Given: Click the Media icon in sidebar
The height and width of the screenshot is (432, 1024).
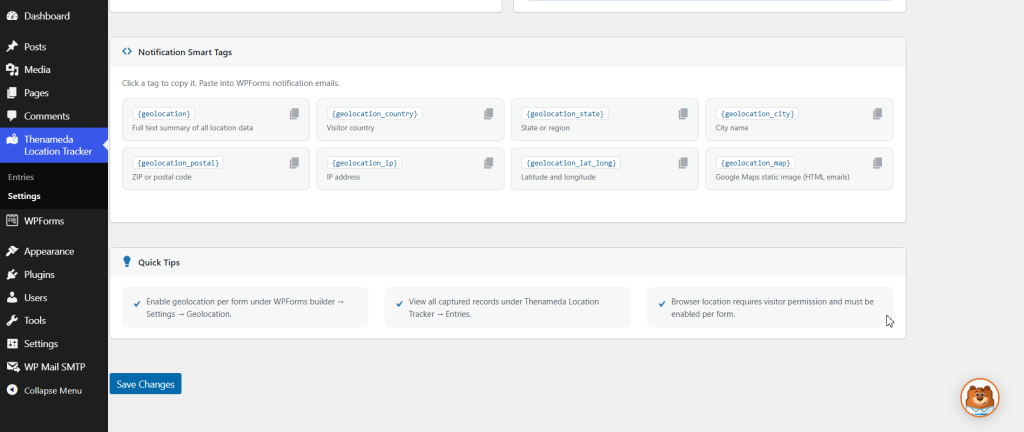Looking at the screenshot, I should click(12, 70).
